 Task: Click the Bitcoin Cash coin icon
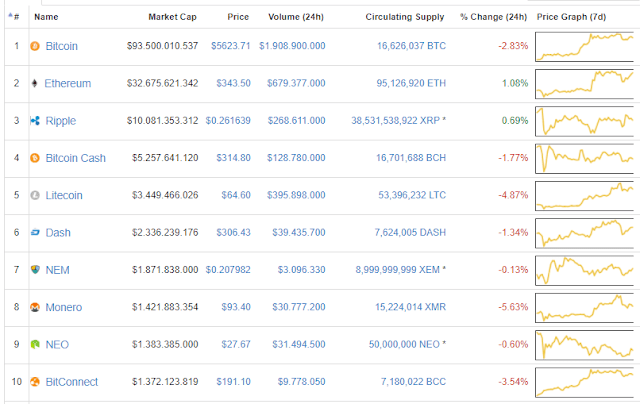click(x=35, y=158)
